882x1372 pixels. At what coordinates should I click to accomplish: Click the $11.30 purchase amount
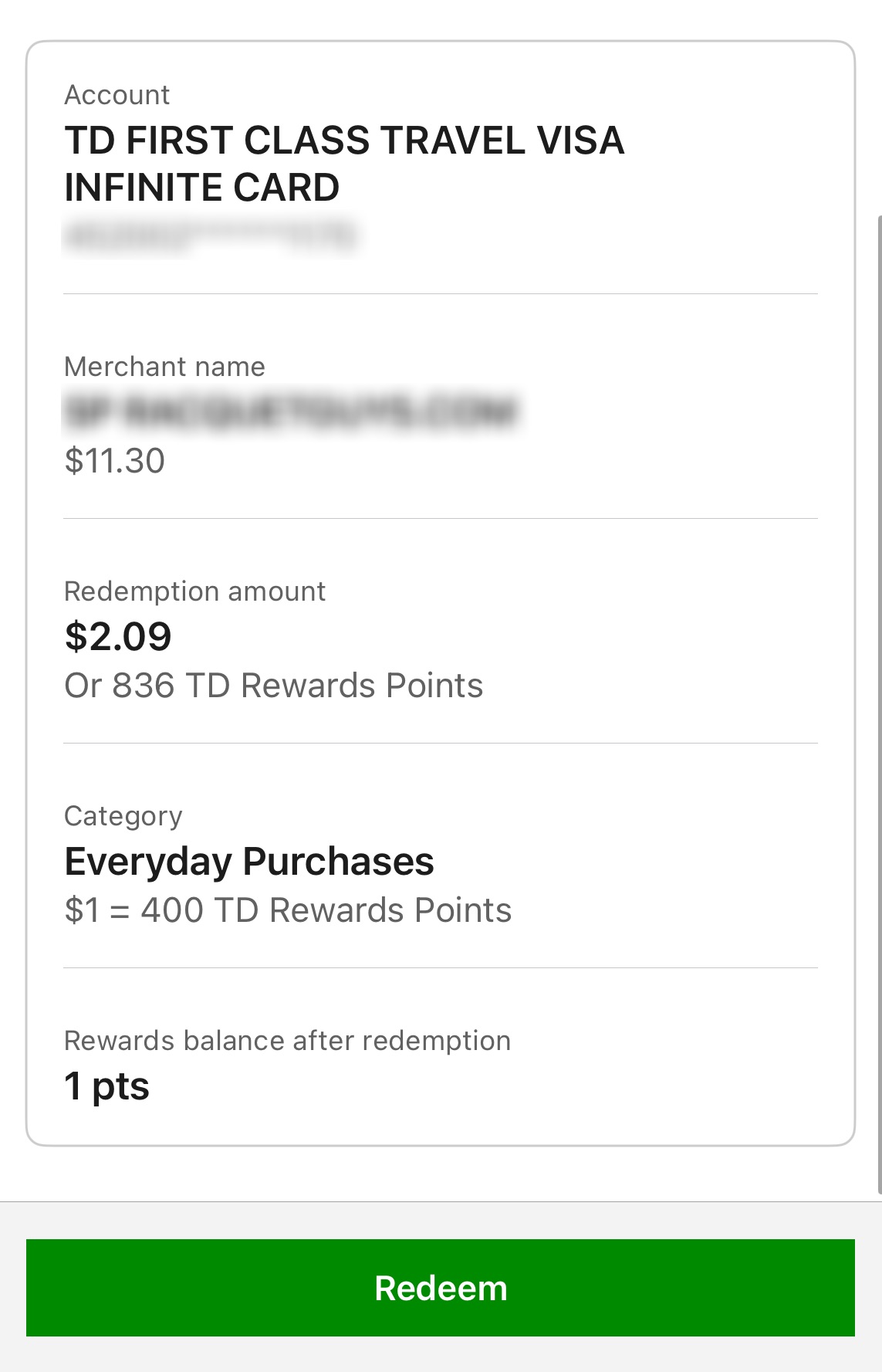coord(115,461)
